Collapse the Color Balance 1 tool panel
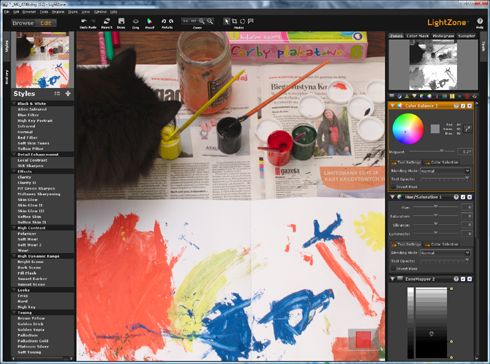The width and height of the screenshot is (490, 364). (393, 106)
